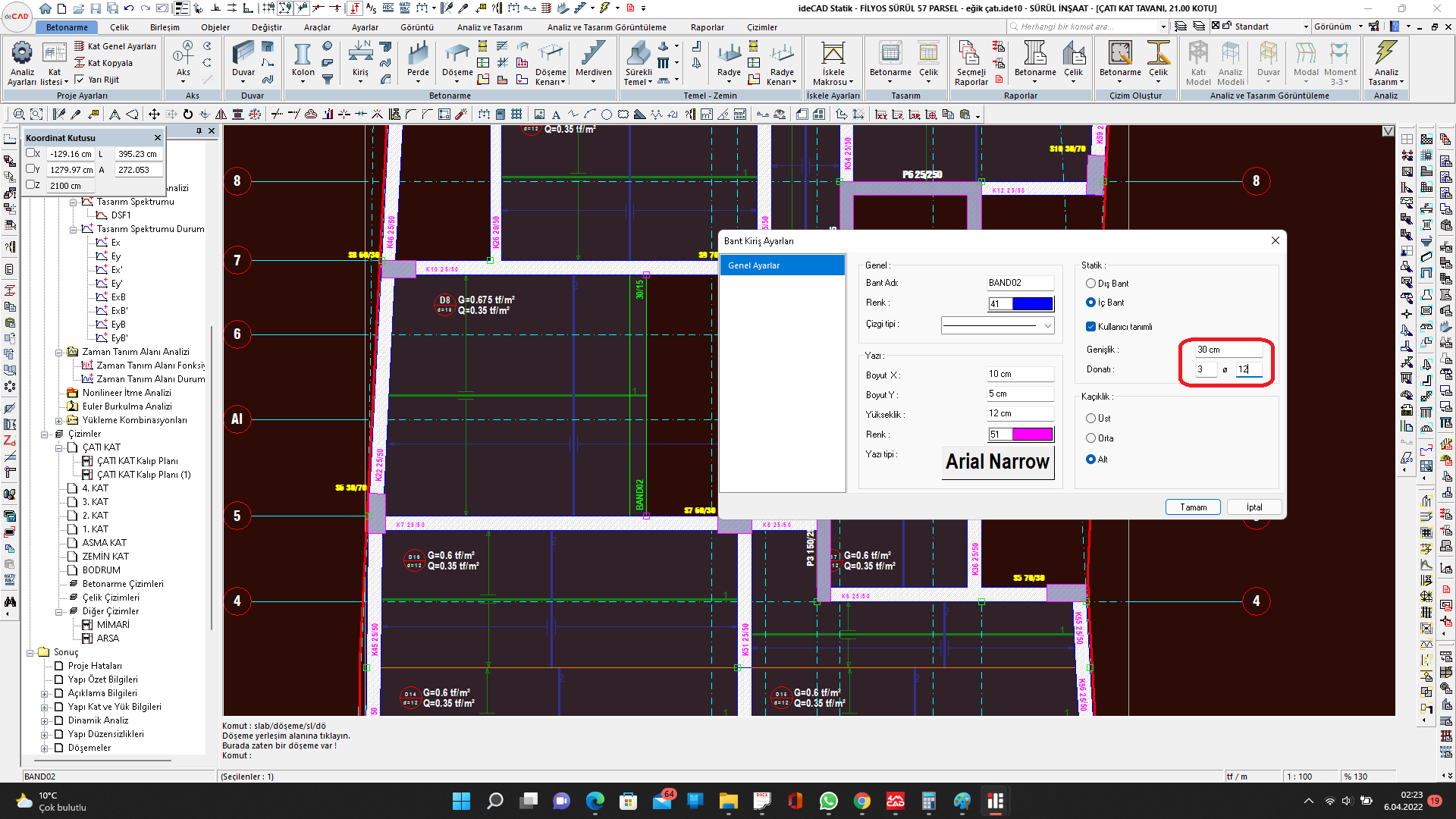Select Dış Bant radio option
This screenshot has height=819, width=1456.
[x=1090, y=284]
